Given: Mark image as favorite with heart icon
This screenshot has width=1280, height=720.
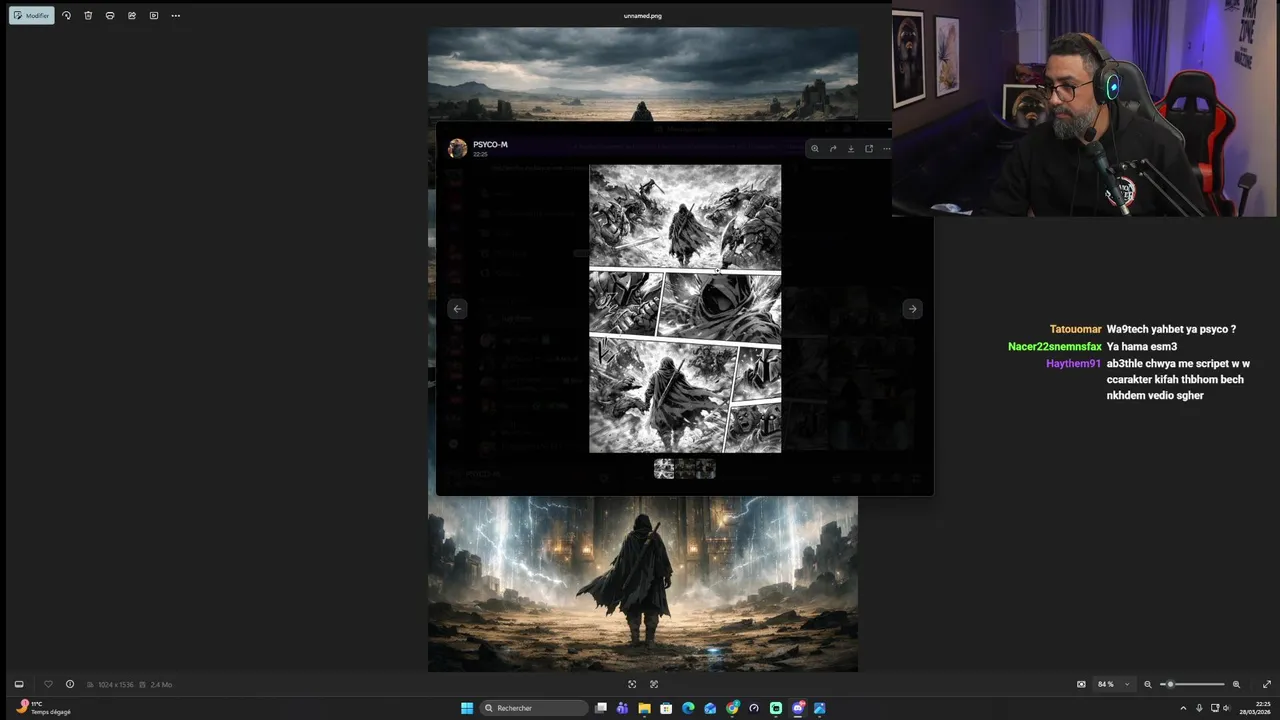Looking at the screenshot, I should tap(48, 685).
